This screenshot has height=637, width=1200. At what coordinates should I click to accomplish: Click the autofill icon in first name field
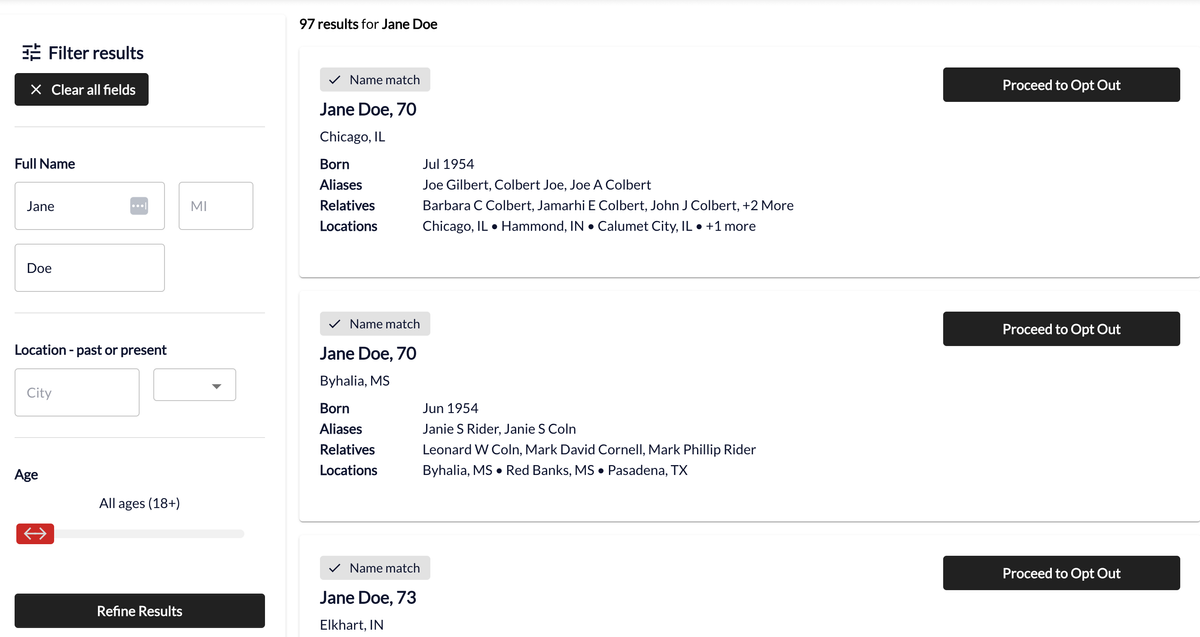click(x=139, y=206)
